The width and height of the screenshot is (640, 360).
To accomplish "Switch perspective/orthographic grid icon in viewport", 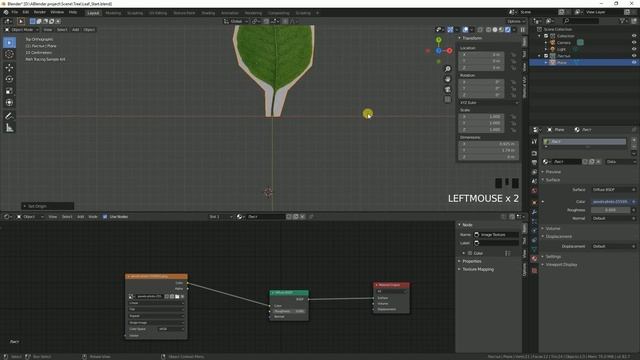I will (x=448, y=100).
